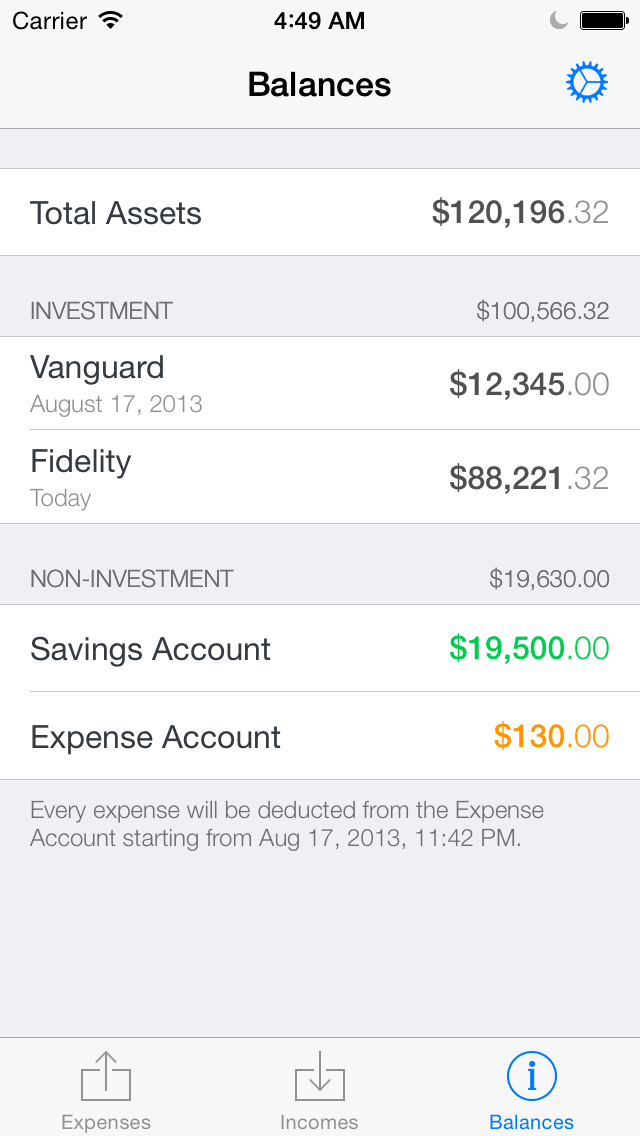Tap the expense deduction note text

(x=286, y=824)
